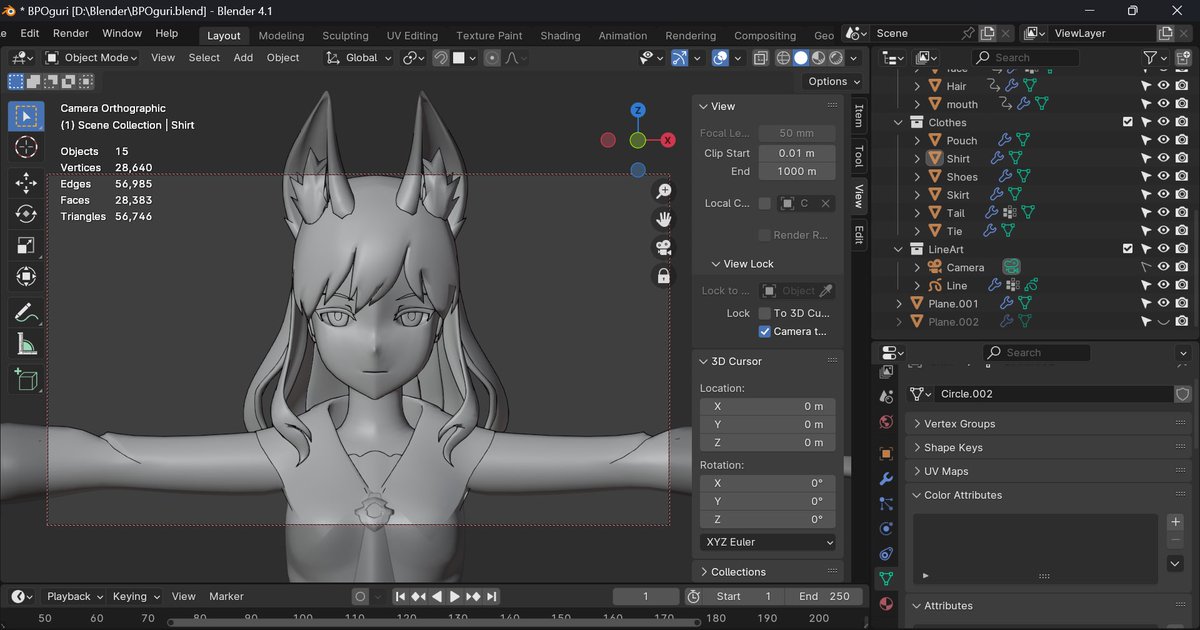Open the viewport Add menu
The image size is (1200, 630).
[x=243, y=58]
